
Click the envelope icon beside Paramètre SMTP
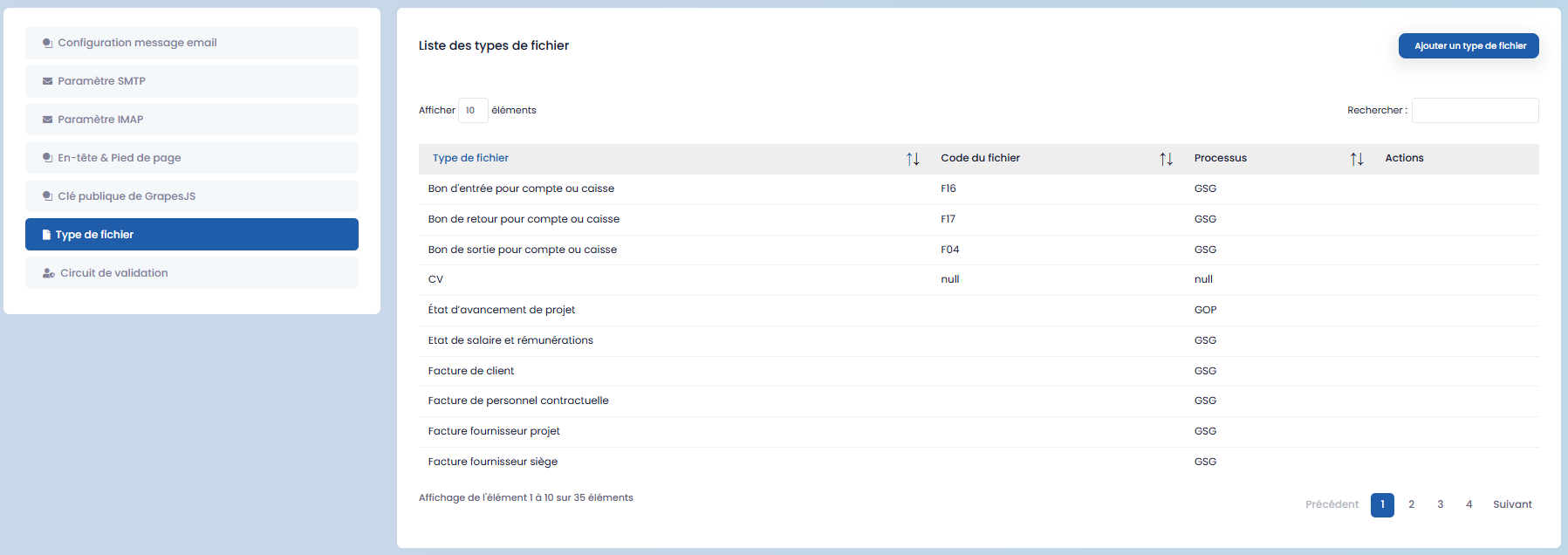(48, 81)
